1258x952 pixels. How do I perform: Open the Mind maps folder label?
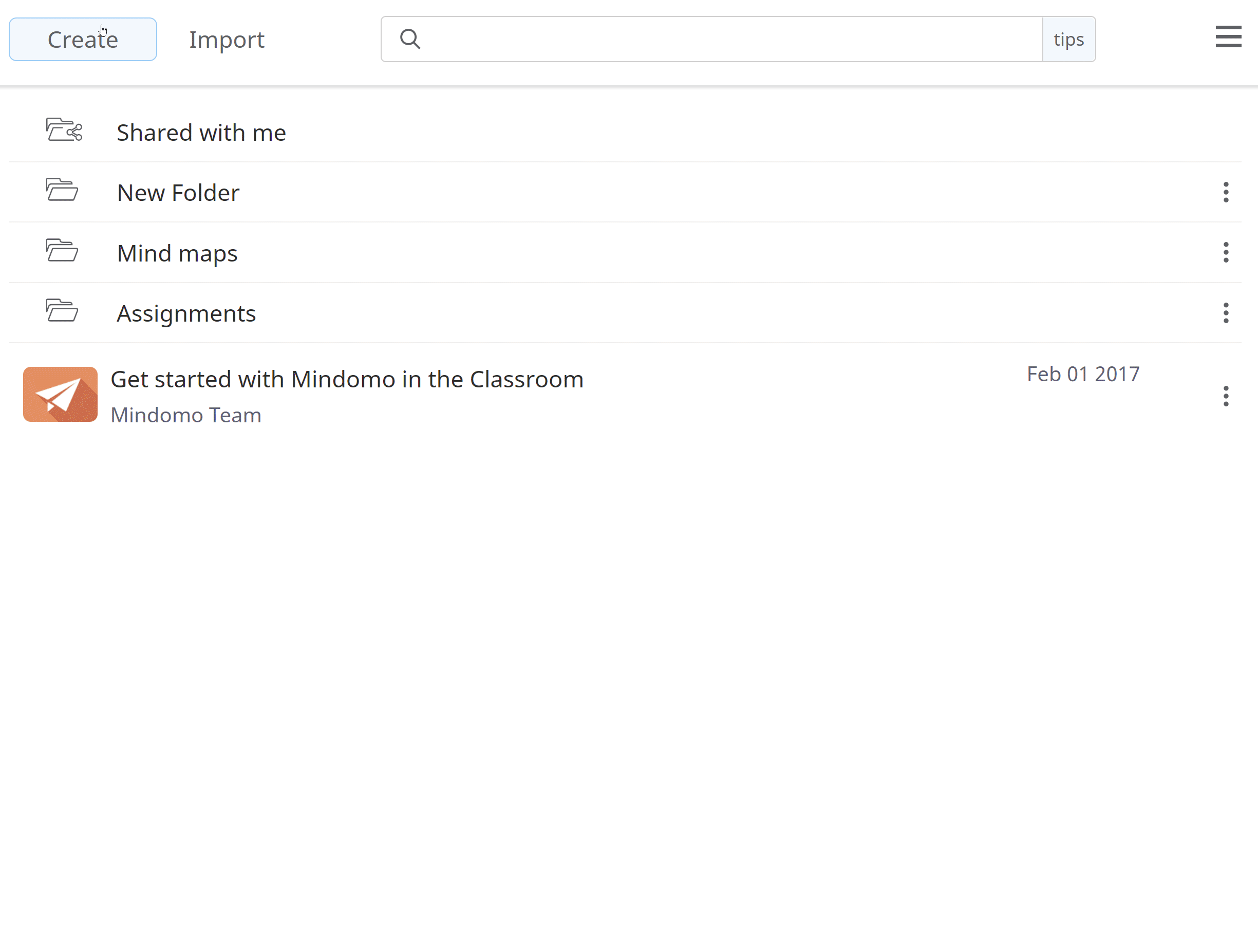(x=177, y=253)
